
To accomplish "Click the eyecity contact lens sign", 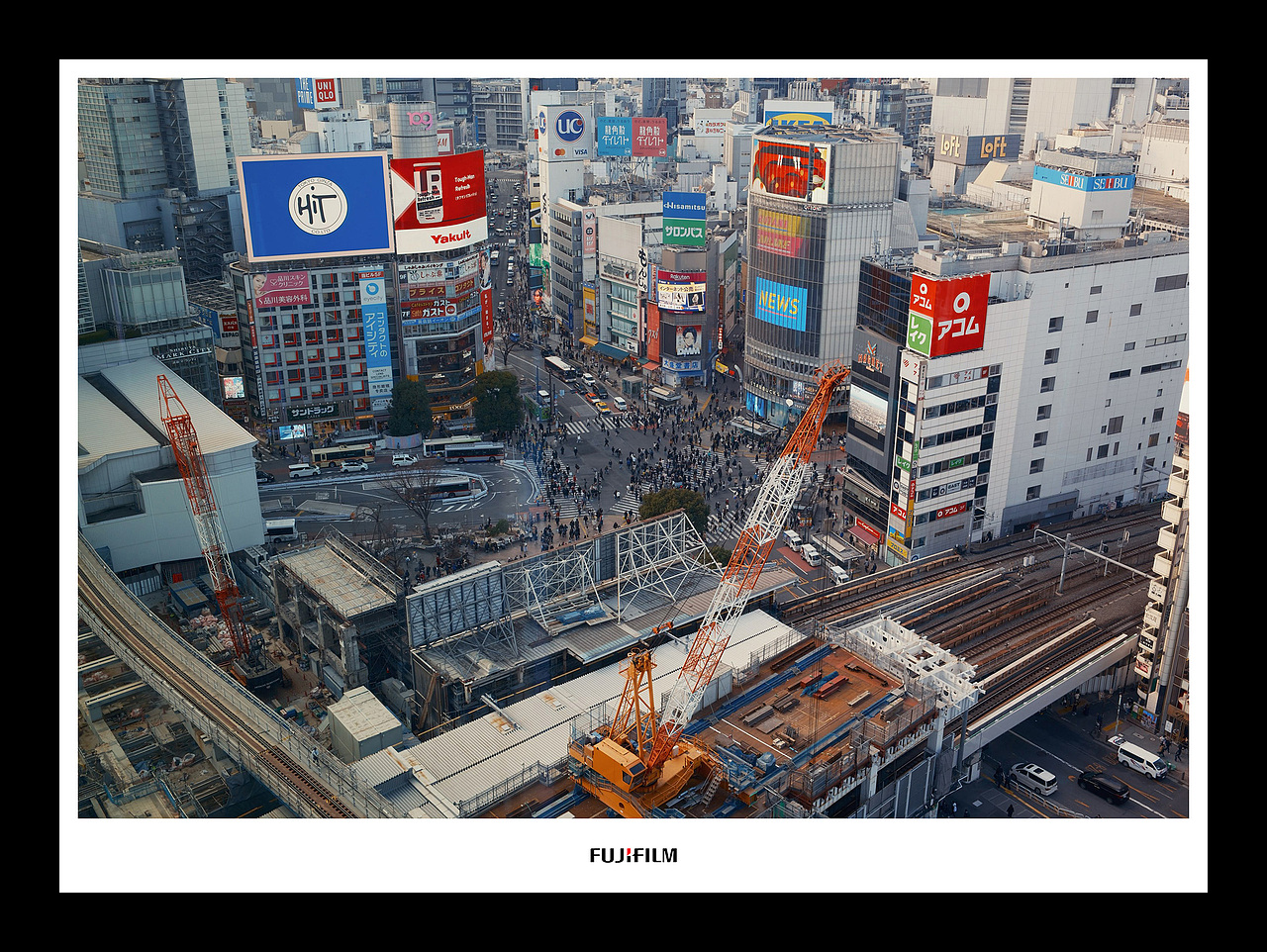I will 370,289.
